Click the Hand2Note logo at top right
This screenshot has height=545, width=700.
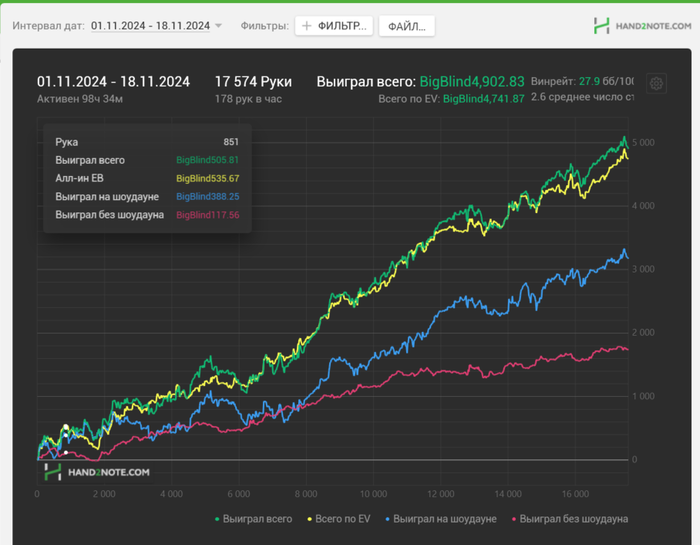tap(642, 26)
